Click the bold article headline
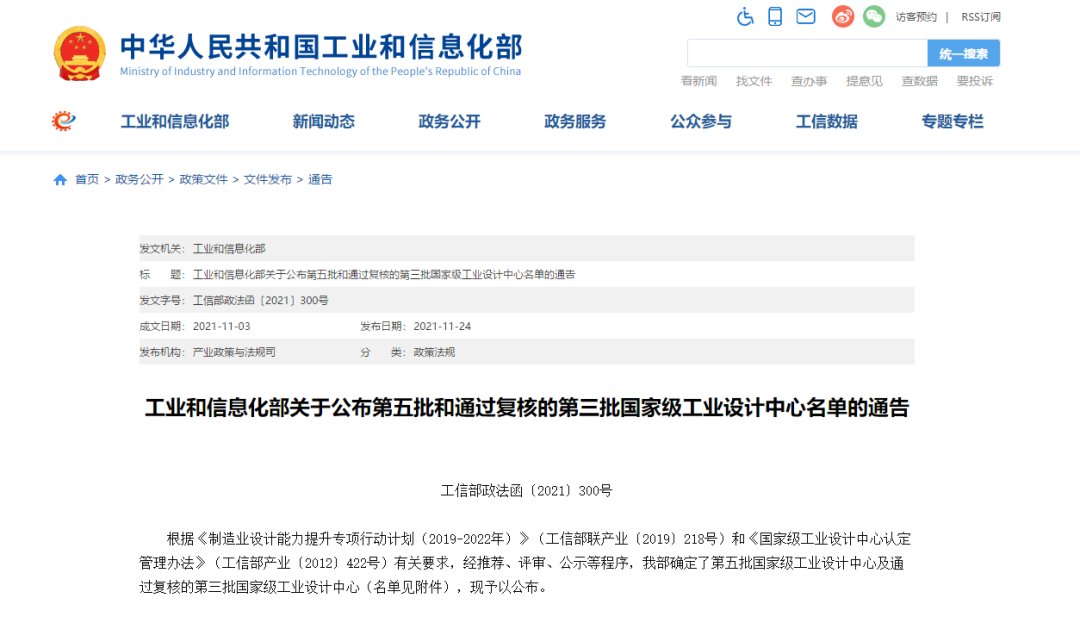 [527, 408]
